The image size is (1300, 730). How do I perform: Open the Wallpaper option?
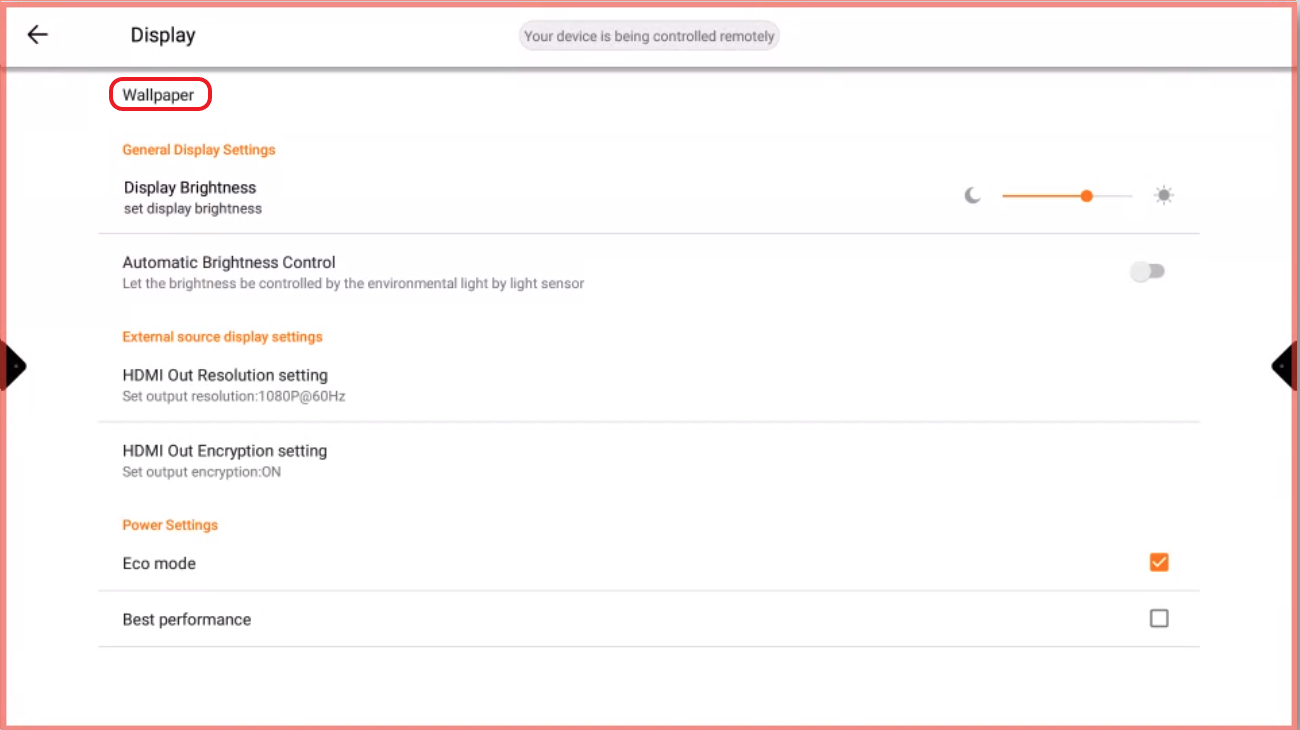pos(159,95)
